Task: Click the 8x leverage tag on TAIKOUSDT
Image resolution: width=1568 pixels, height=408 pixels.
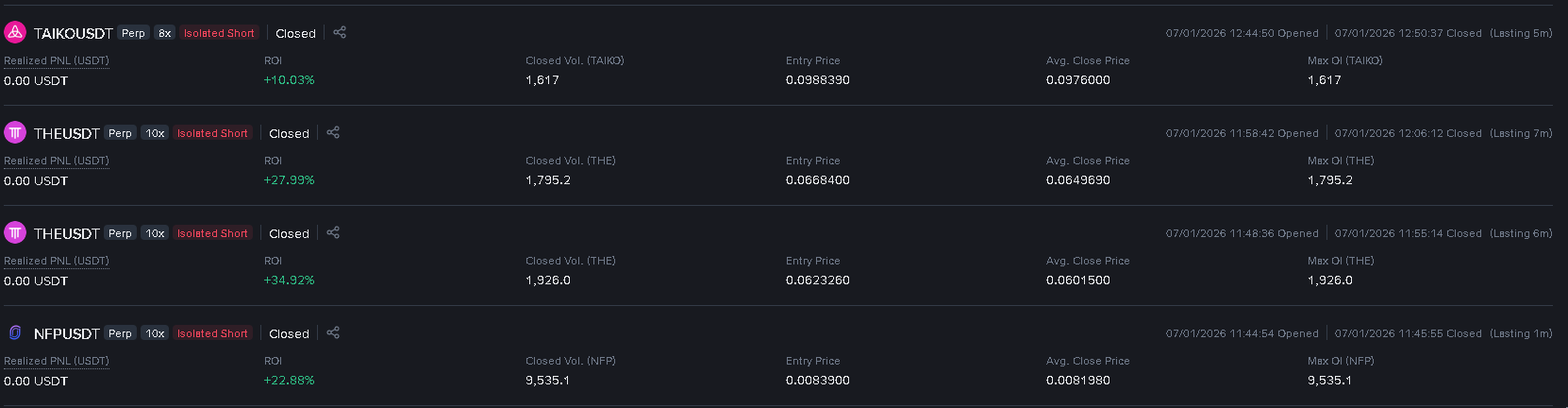Action: (164, 33)
